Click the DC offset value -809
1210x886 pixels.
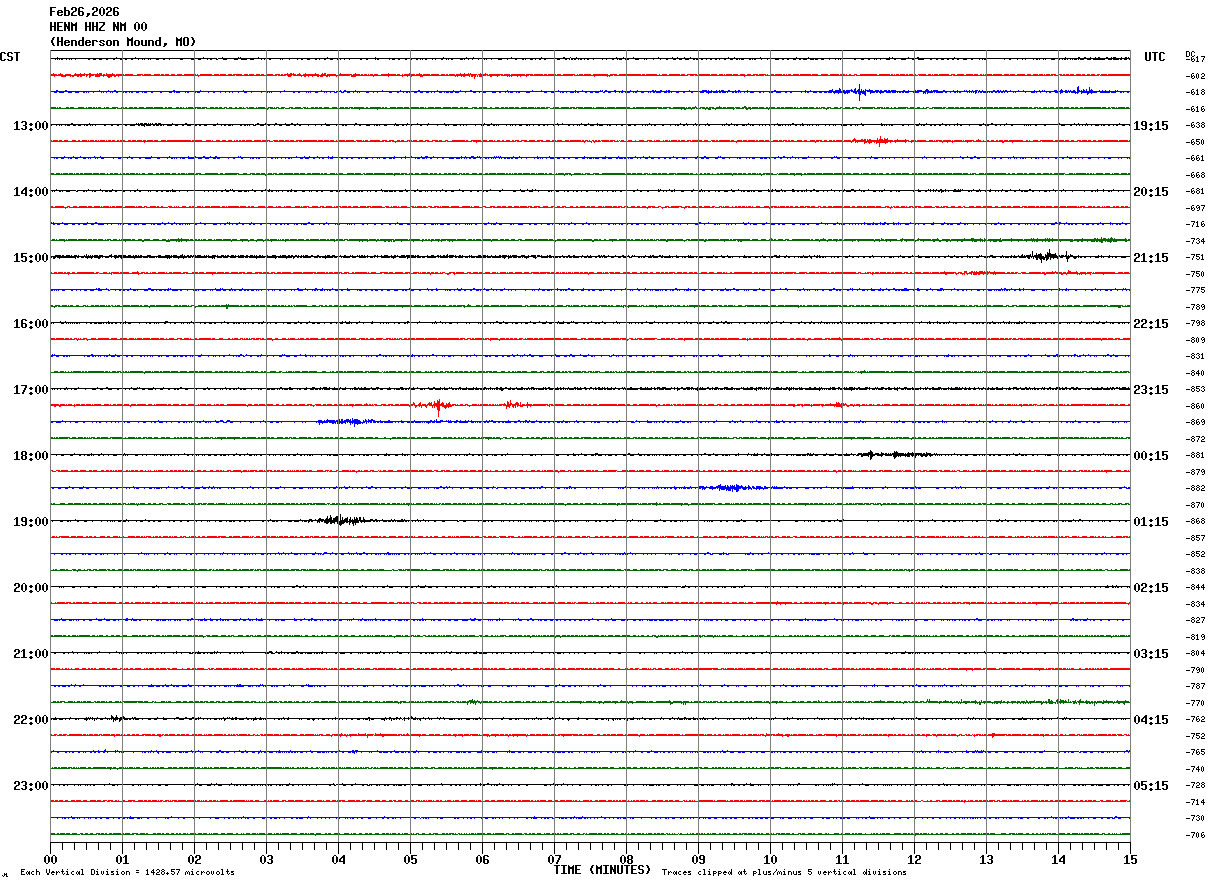tap(1195, 340)
